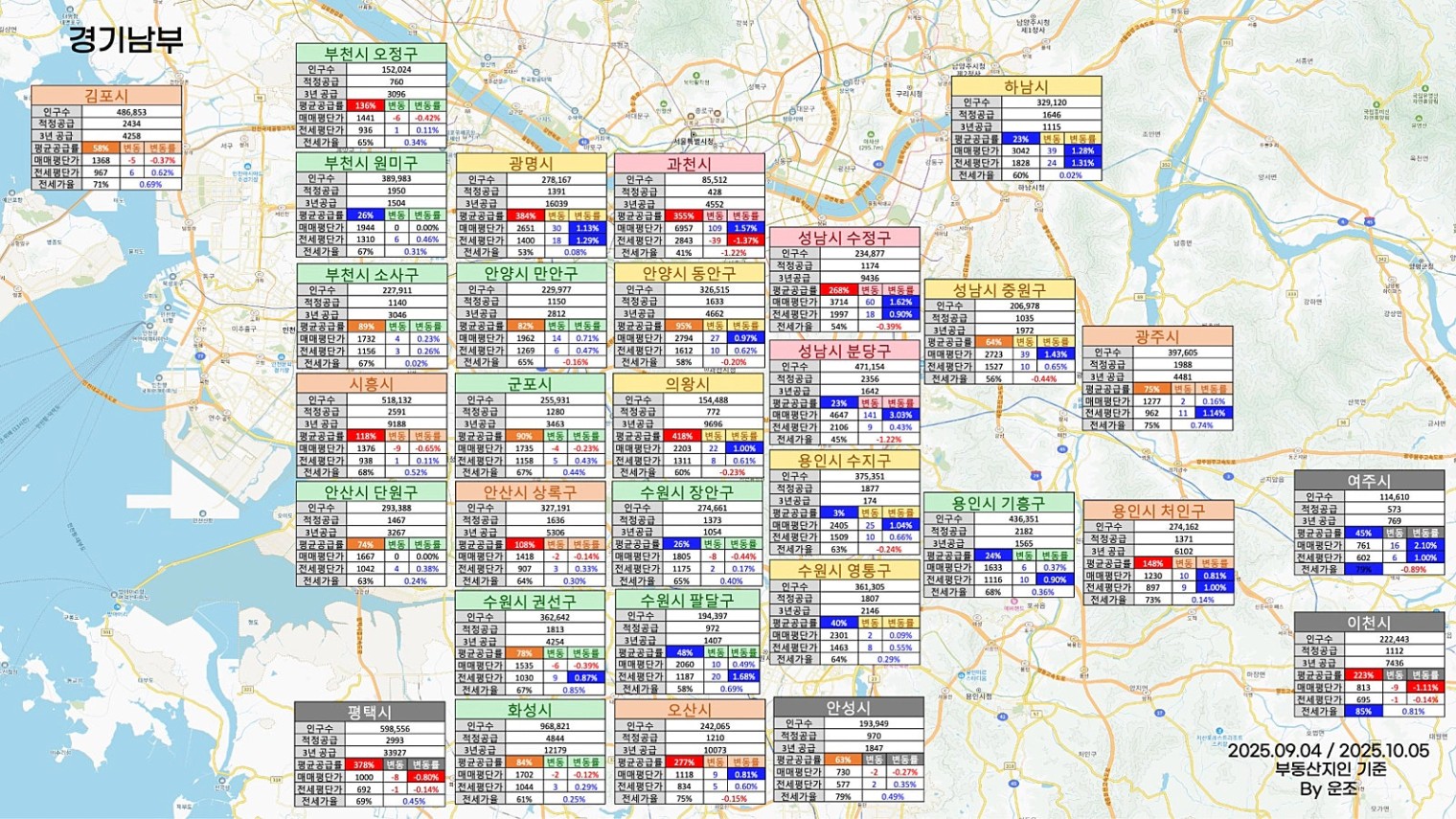Click the 과천시 table header

coord(689,164)
